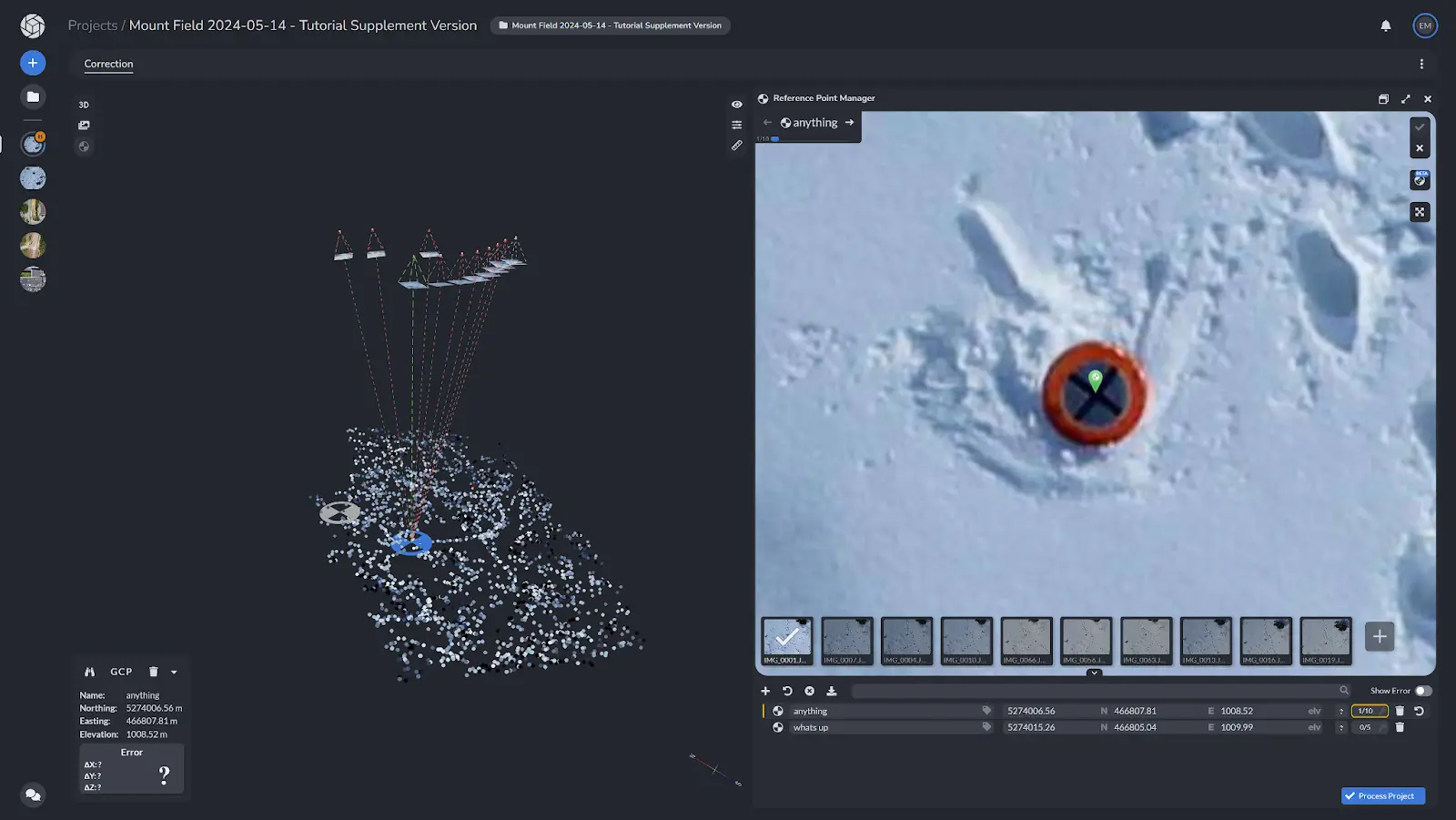Switch to 3D view mode
1456x820 pixels.
(x=84, y=105)
